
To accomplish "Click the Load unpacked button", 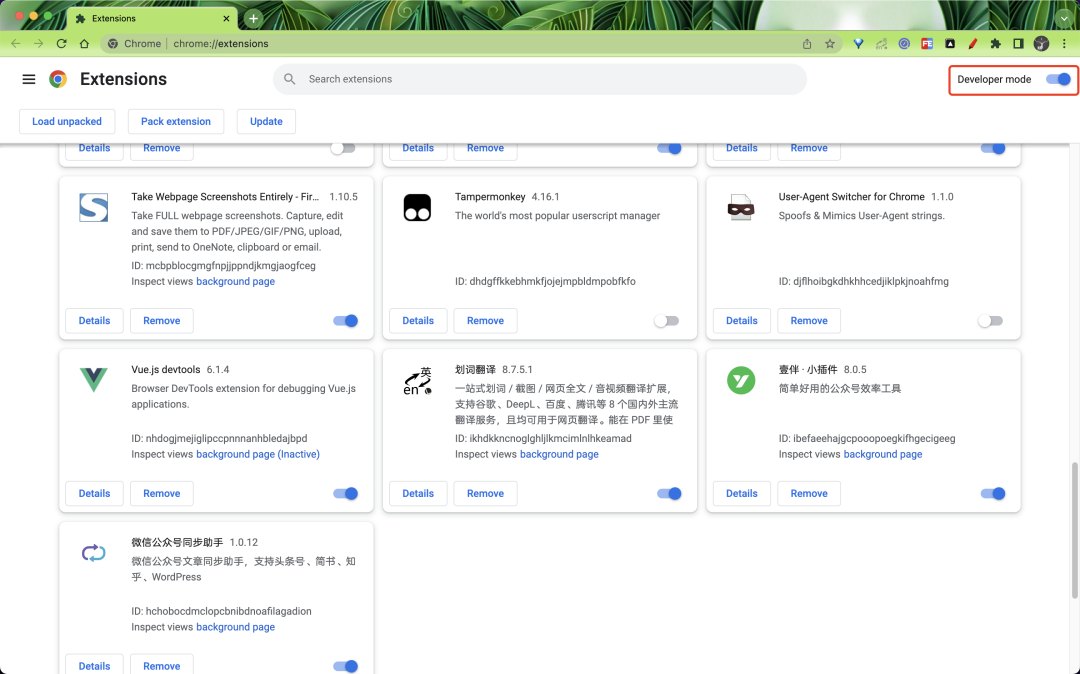I will 67,121.
